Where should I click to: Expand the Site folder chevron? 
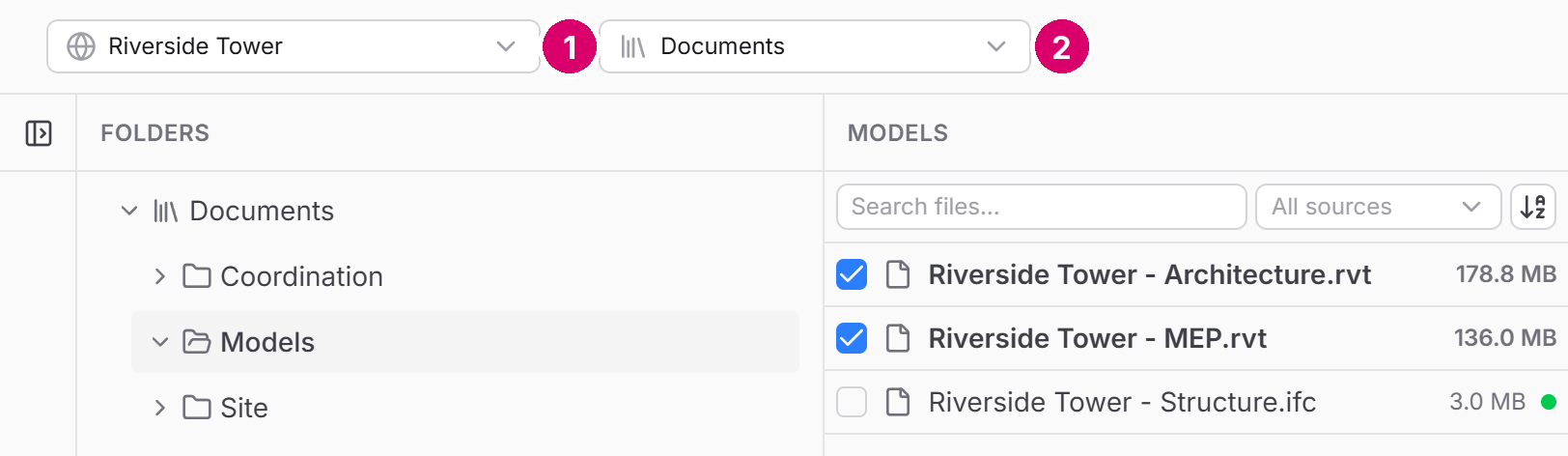tap(160, 408)
